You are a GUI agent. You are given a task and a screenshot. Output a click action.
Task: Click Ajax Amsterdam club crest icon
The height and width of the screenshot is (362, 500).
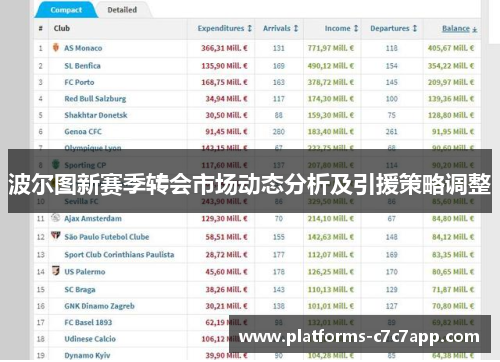point(56,218)
